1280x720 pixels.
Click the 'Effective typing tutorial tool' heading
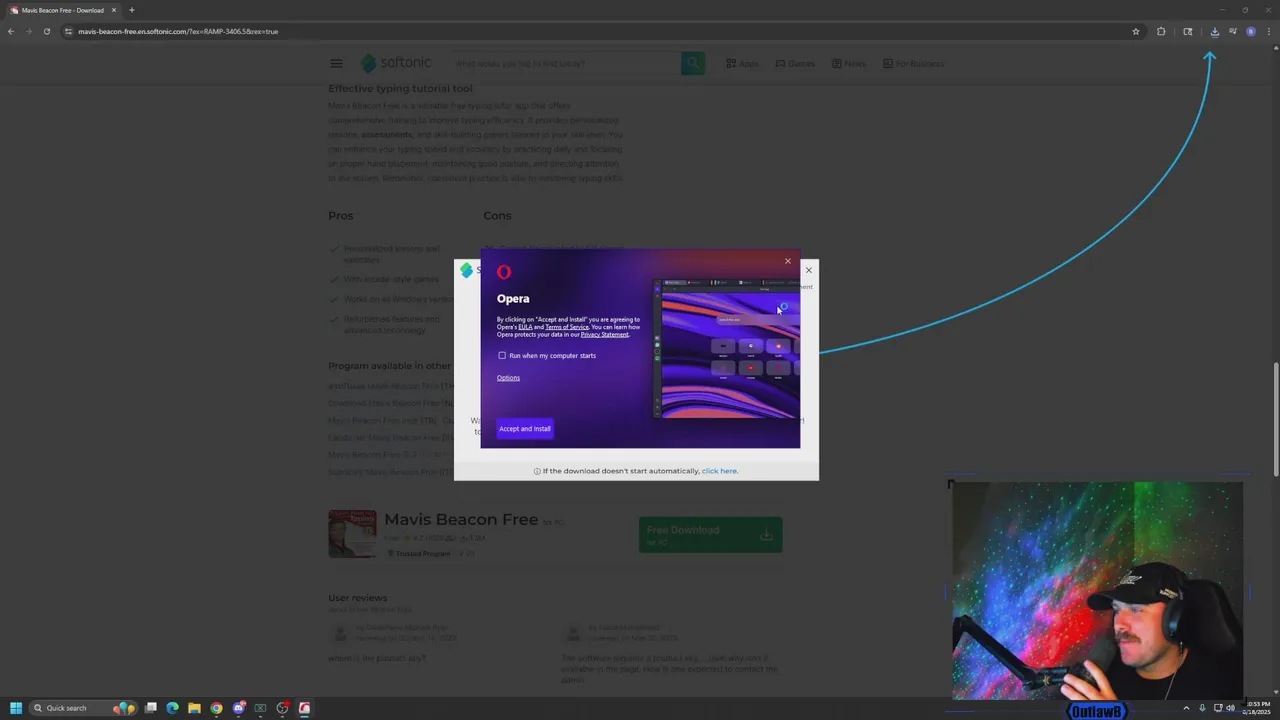pyautogui.click(x=400, y=88)
